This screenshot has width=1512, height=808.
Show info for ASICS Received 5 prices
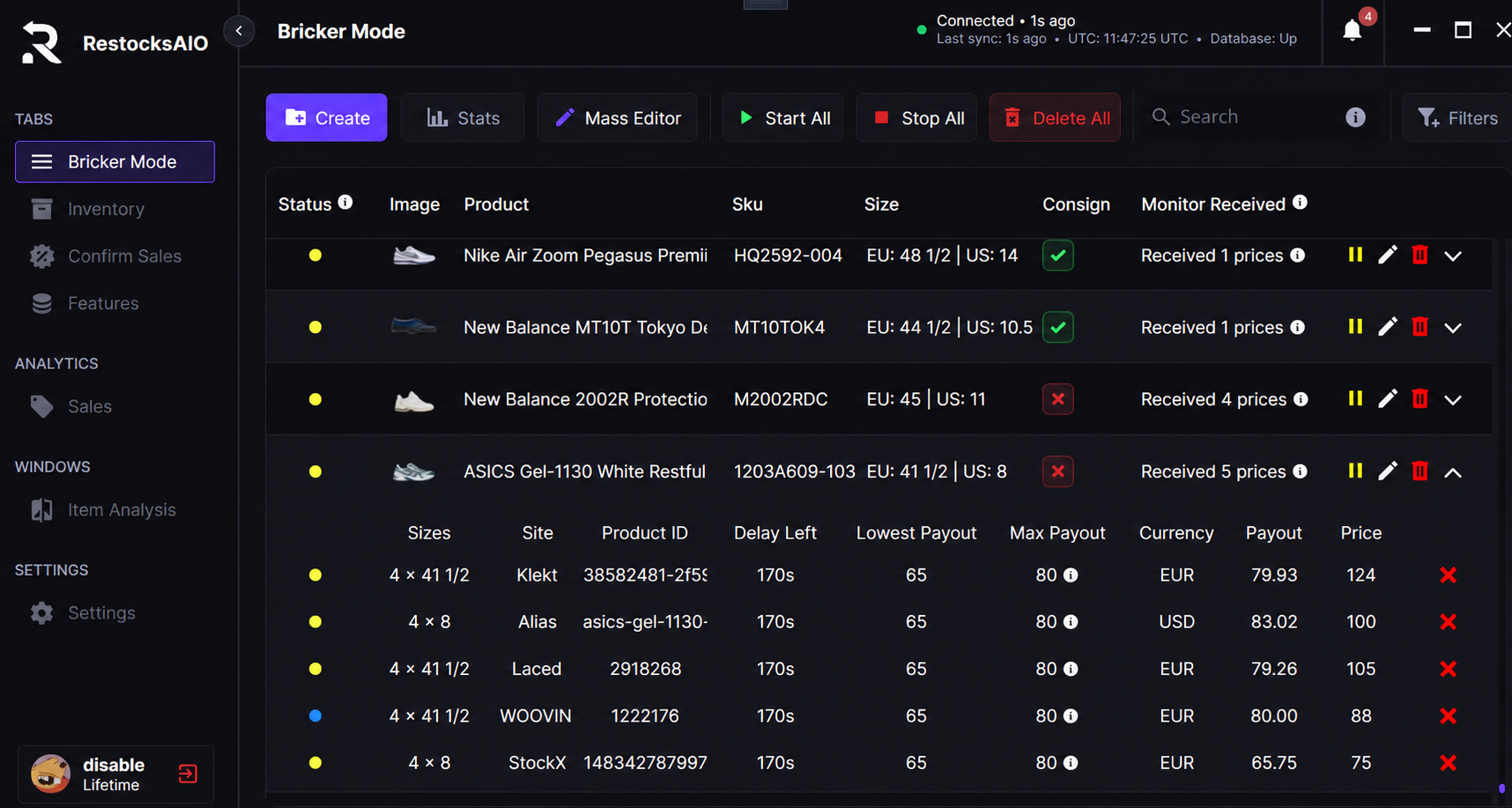(1300, 471)
